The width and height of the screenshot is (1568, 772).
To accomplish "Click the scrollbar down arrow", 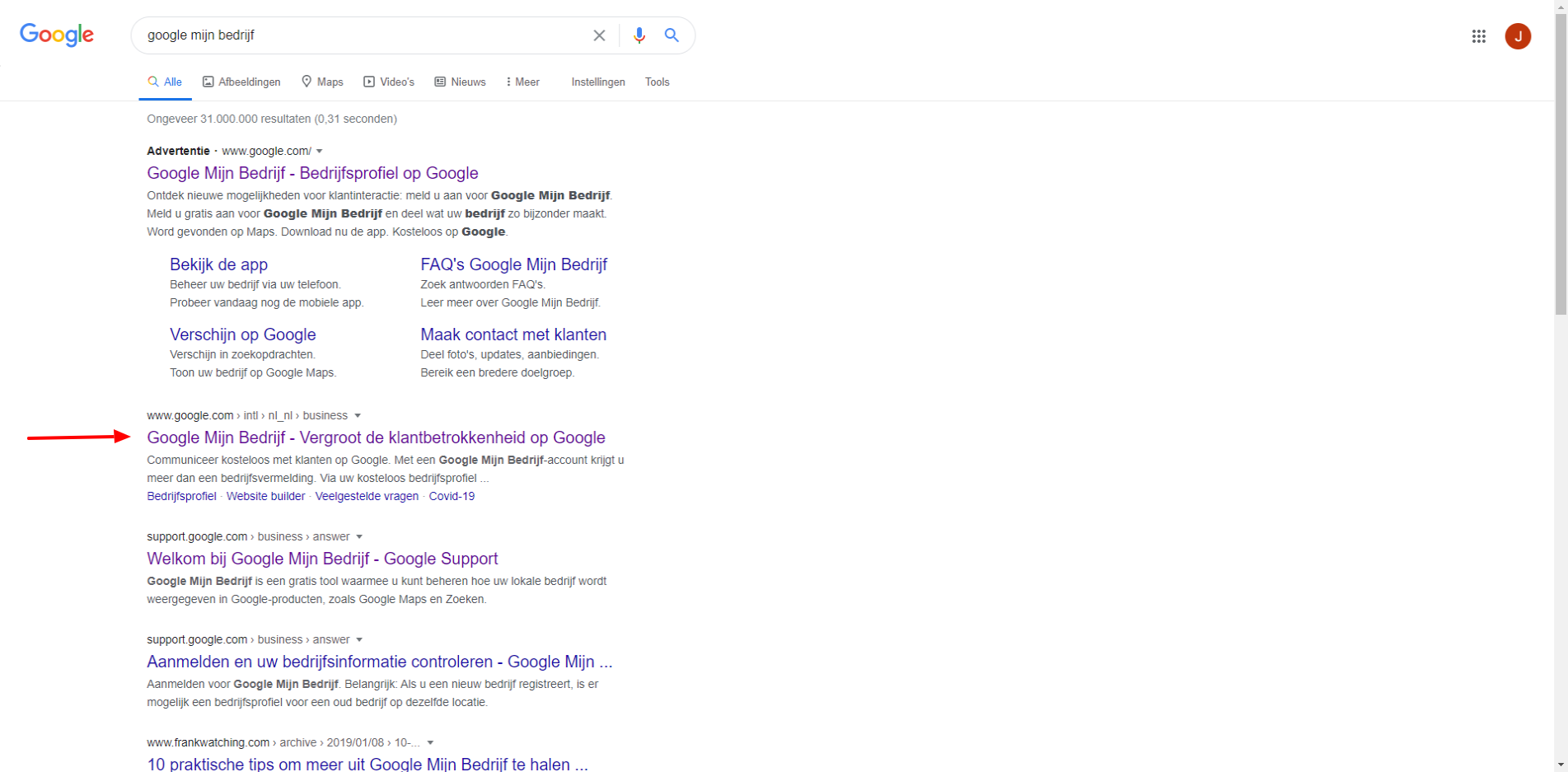I will click(x=1561, y=765).
